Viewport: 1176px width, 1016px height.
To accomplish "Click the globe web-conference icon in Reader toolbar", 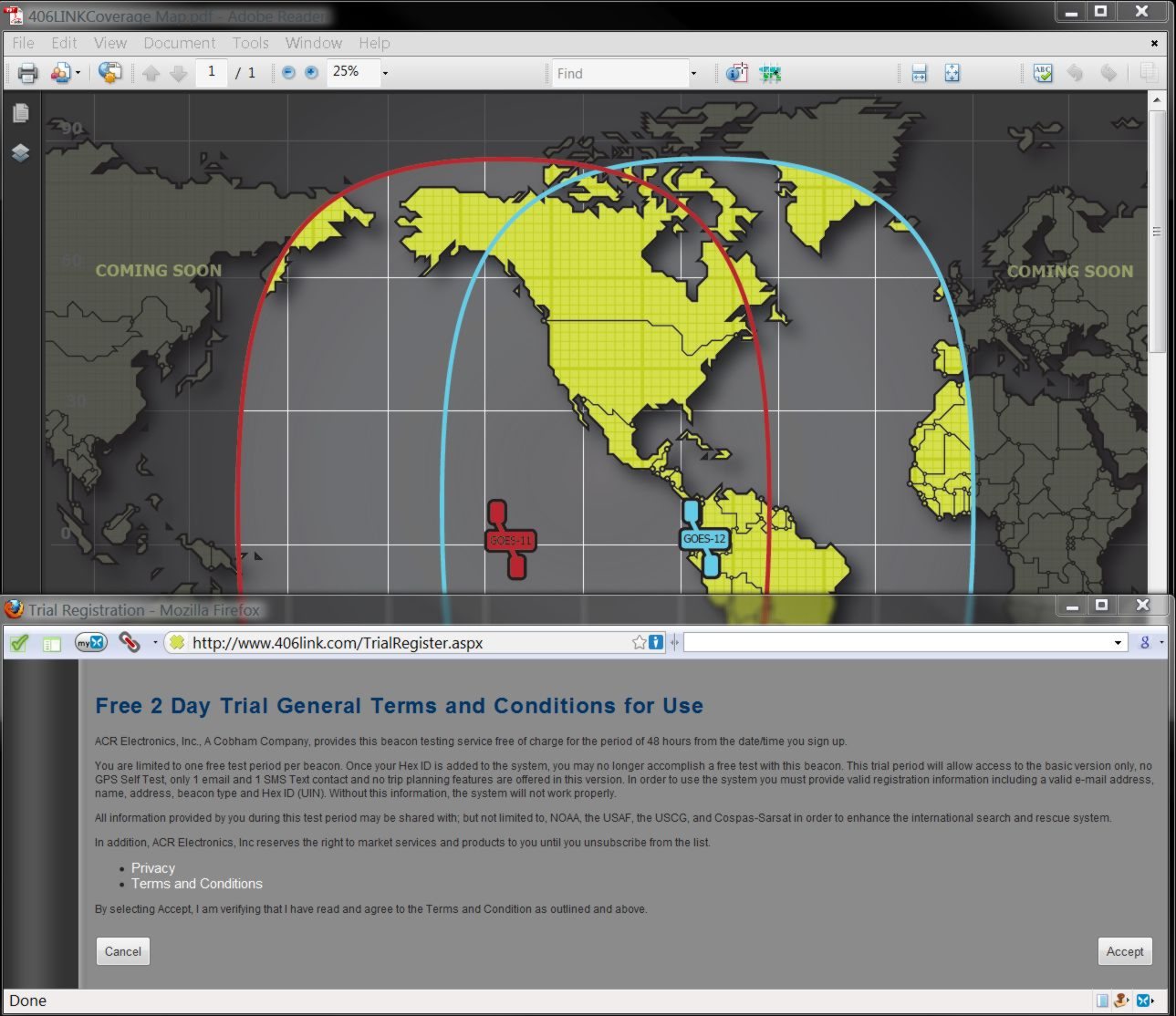I will click(109, 73).
